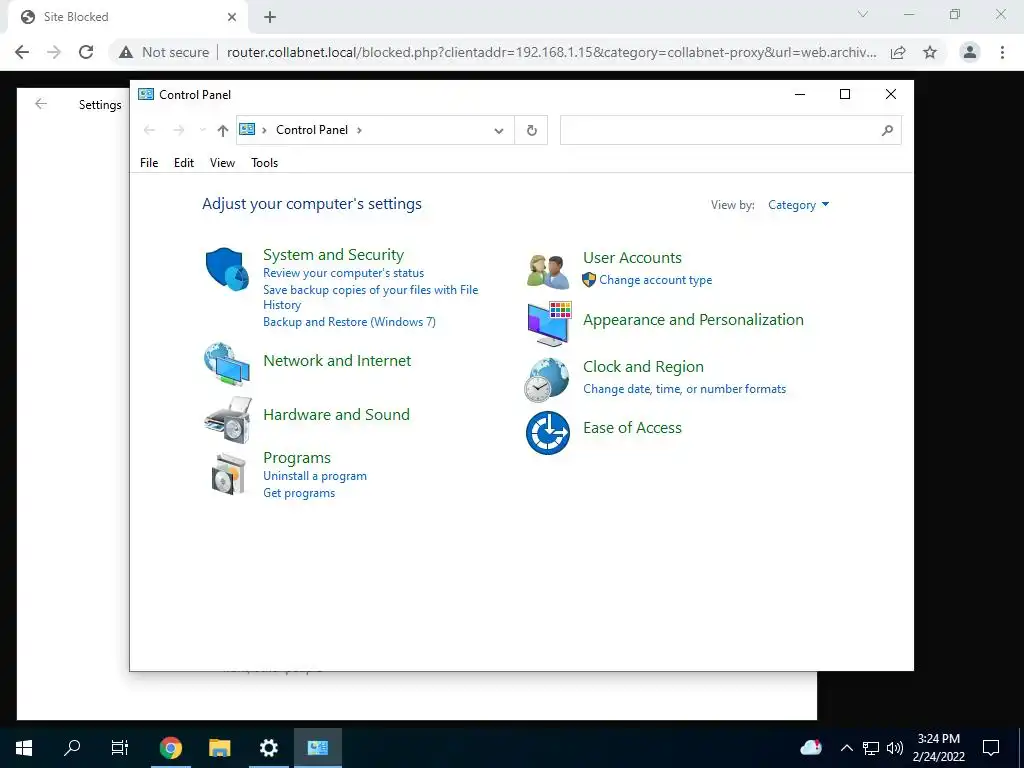The width and height of the screenshot is (1024, 768).
Task: Open the File menu
Action: pyautogui.click(x=149, y=163)
